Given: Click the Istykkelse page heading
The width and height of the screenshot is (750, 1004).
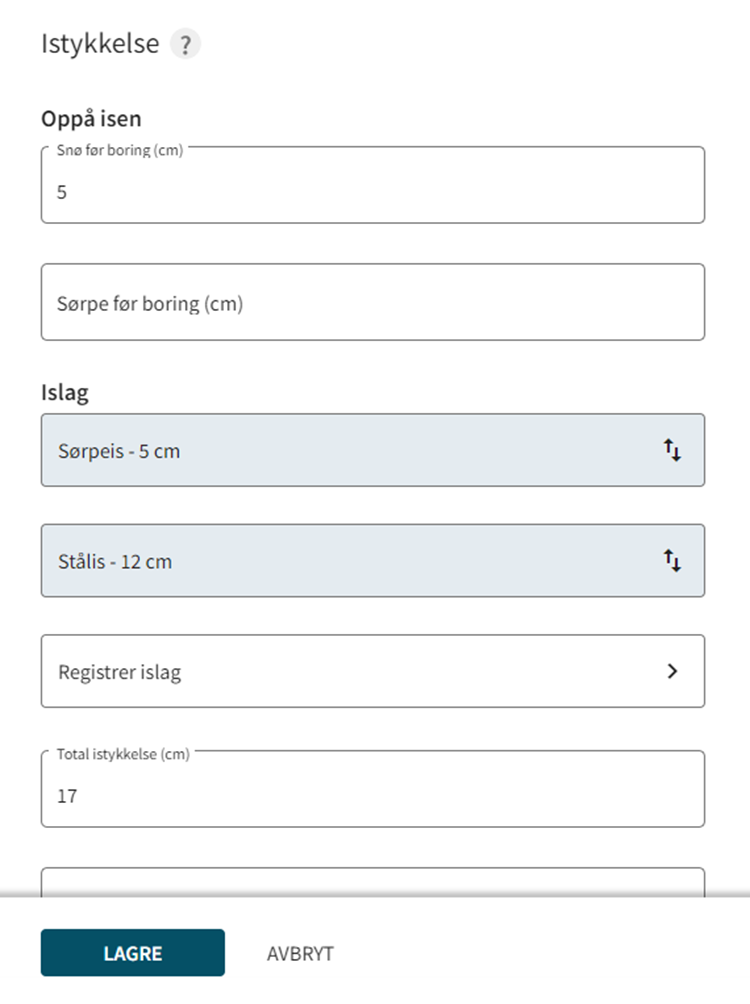Looking at the screenshot, I should tap(100, 44).
